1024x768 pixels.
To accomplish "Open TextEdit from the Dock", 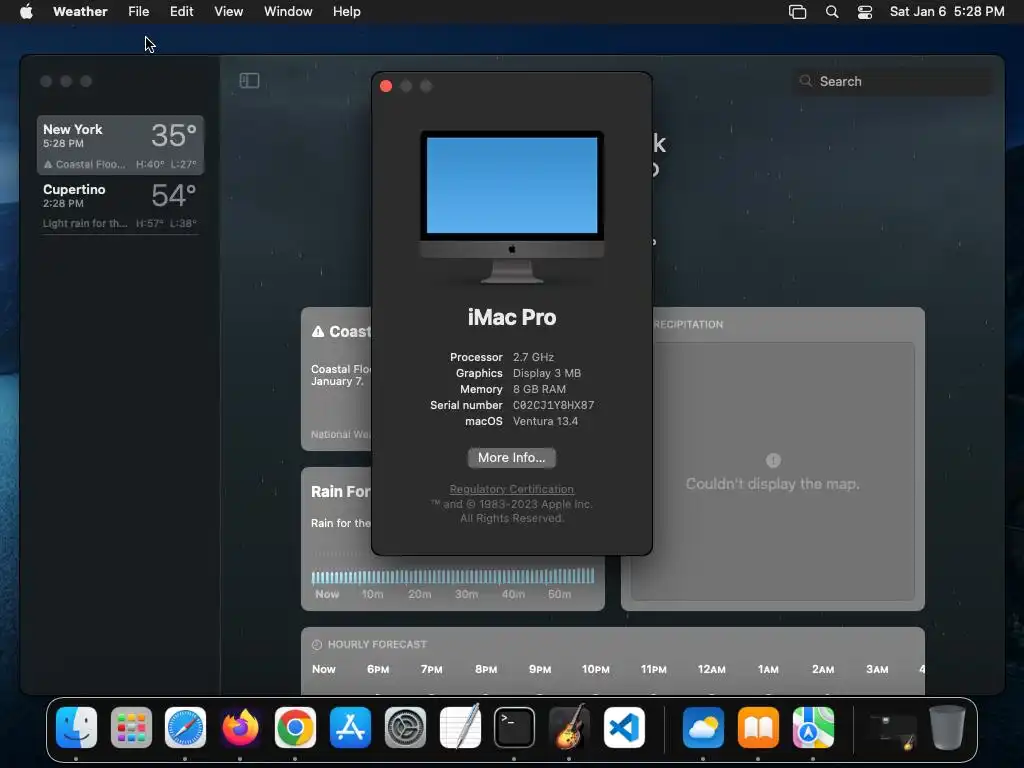I will pos(460,728).
